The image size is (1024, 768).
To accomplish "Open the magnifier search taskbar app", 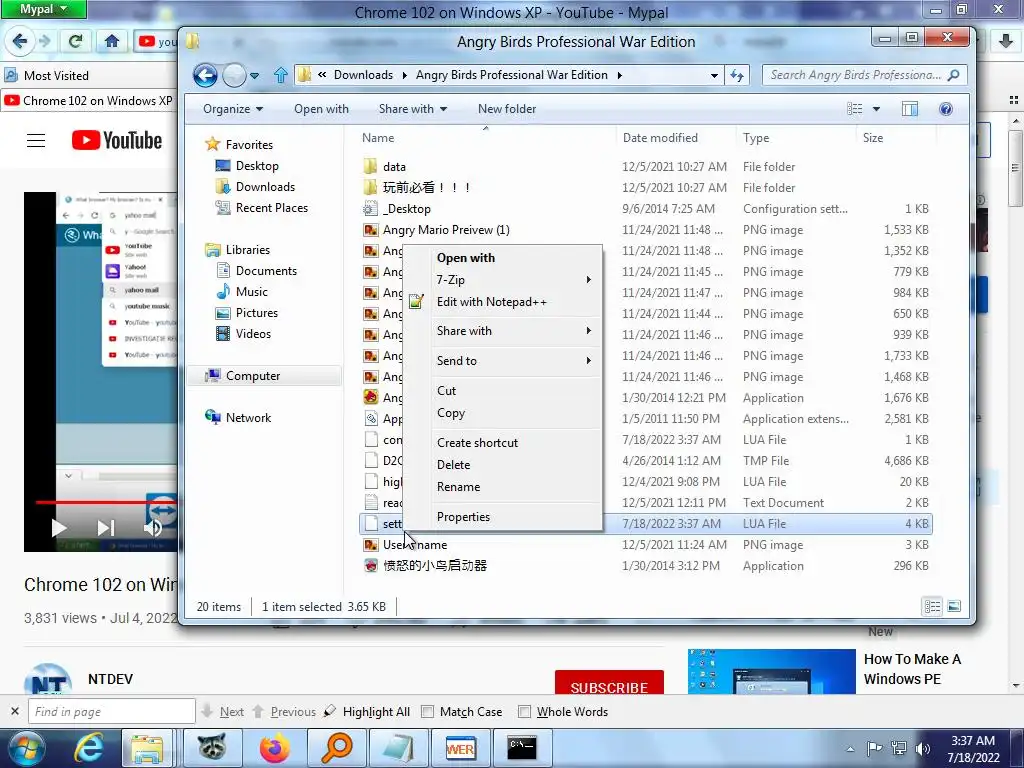I will [337, 748].
